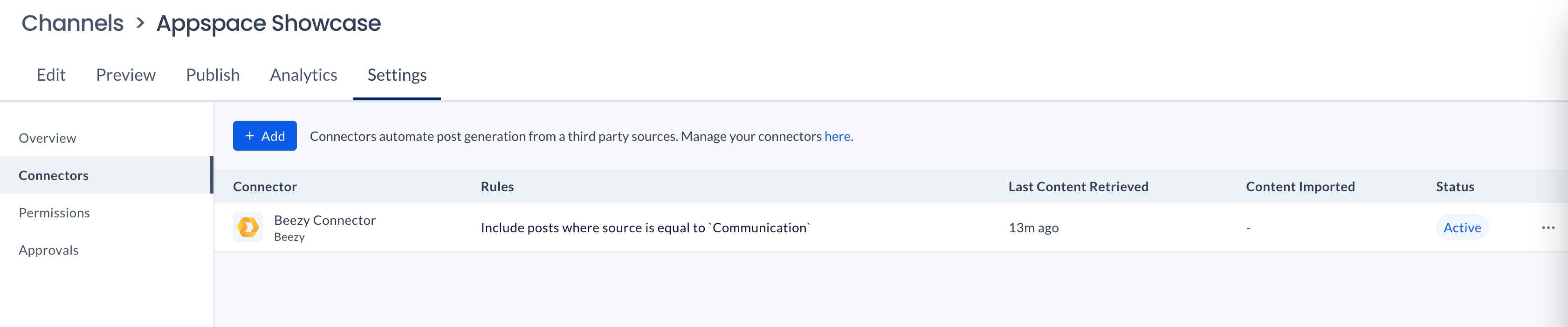
Task: Switch to the Edit tab
Action: (51, 75)
